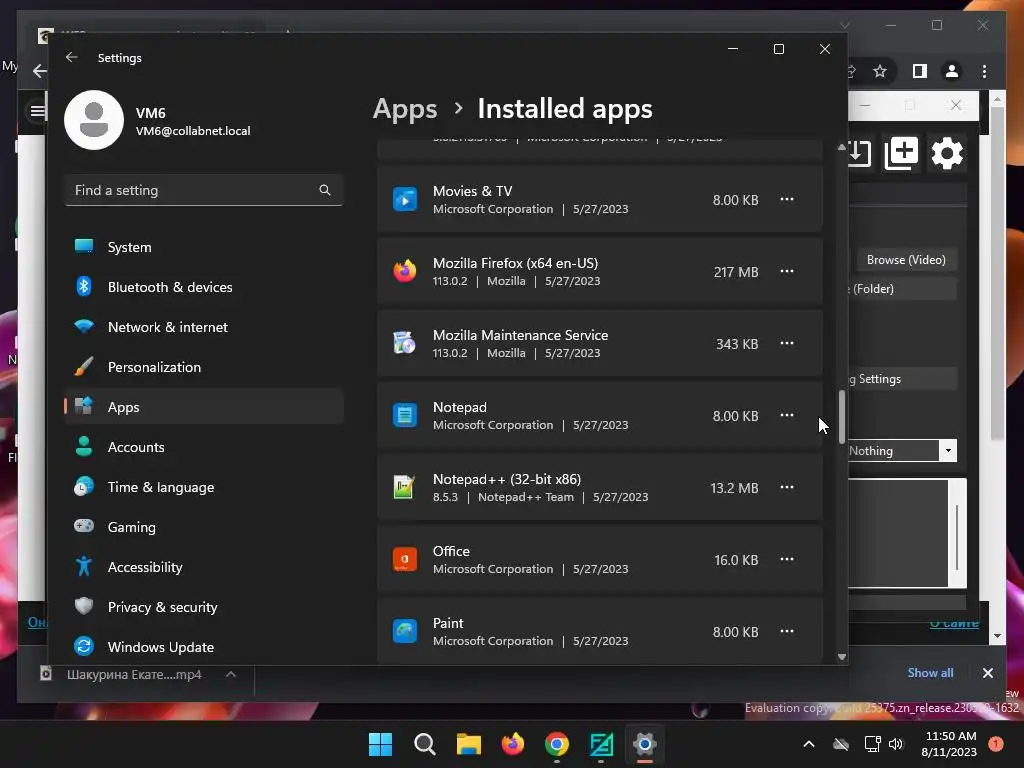The height and width of the screenshot is (768, 1024).
Task: Click the Notepad++ app icon
Action: point(405,487)
